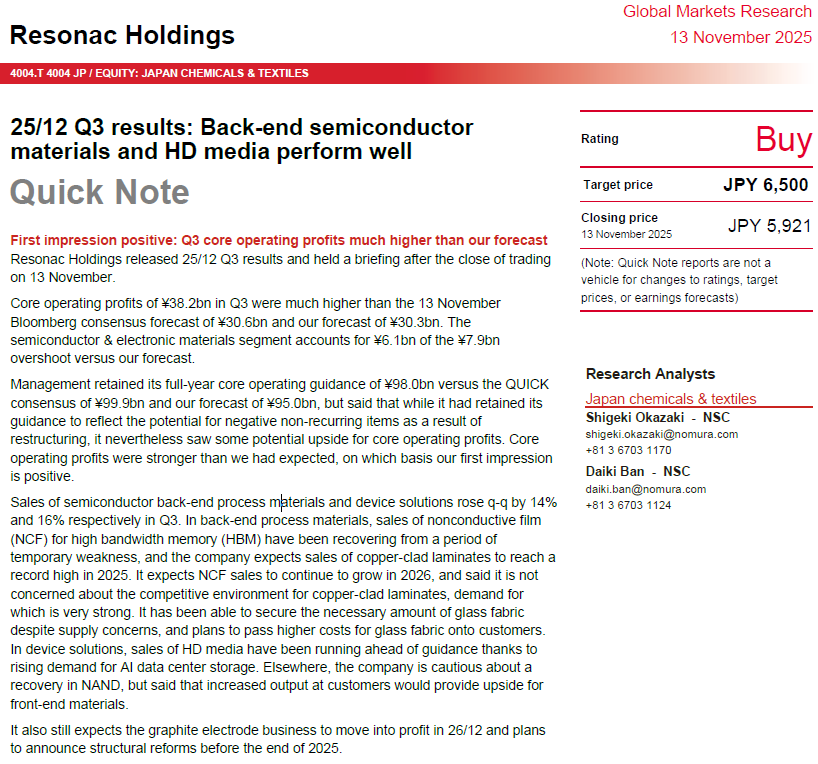
Task: Click the JPY 6,500 target price value
Action: 765,185
